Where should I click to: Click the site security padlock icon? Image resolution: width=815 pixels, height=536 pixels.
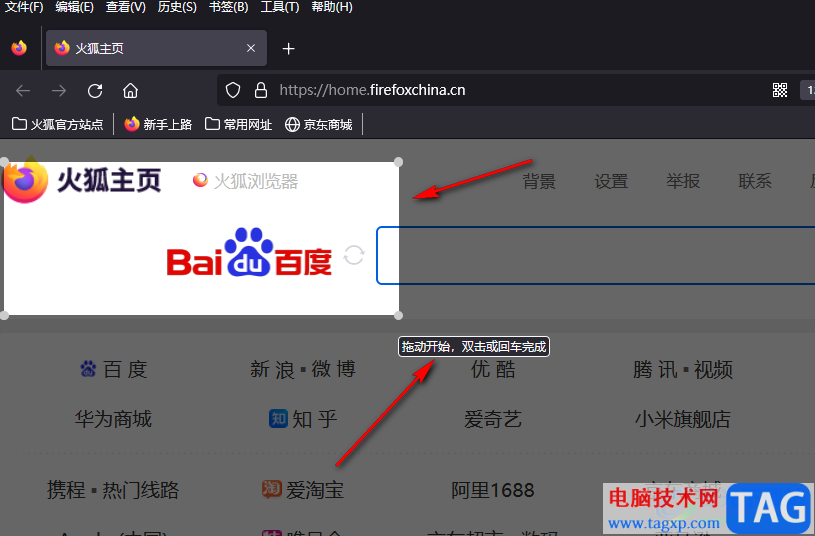(x=260, y=90)
